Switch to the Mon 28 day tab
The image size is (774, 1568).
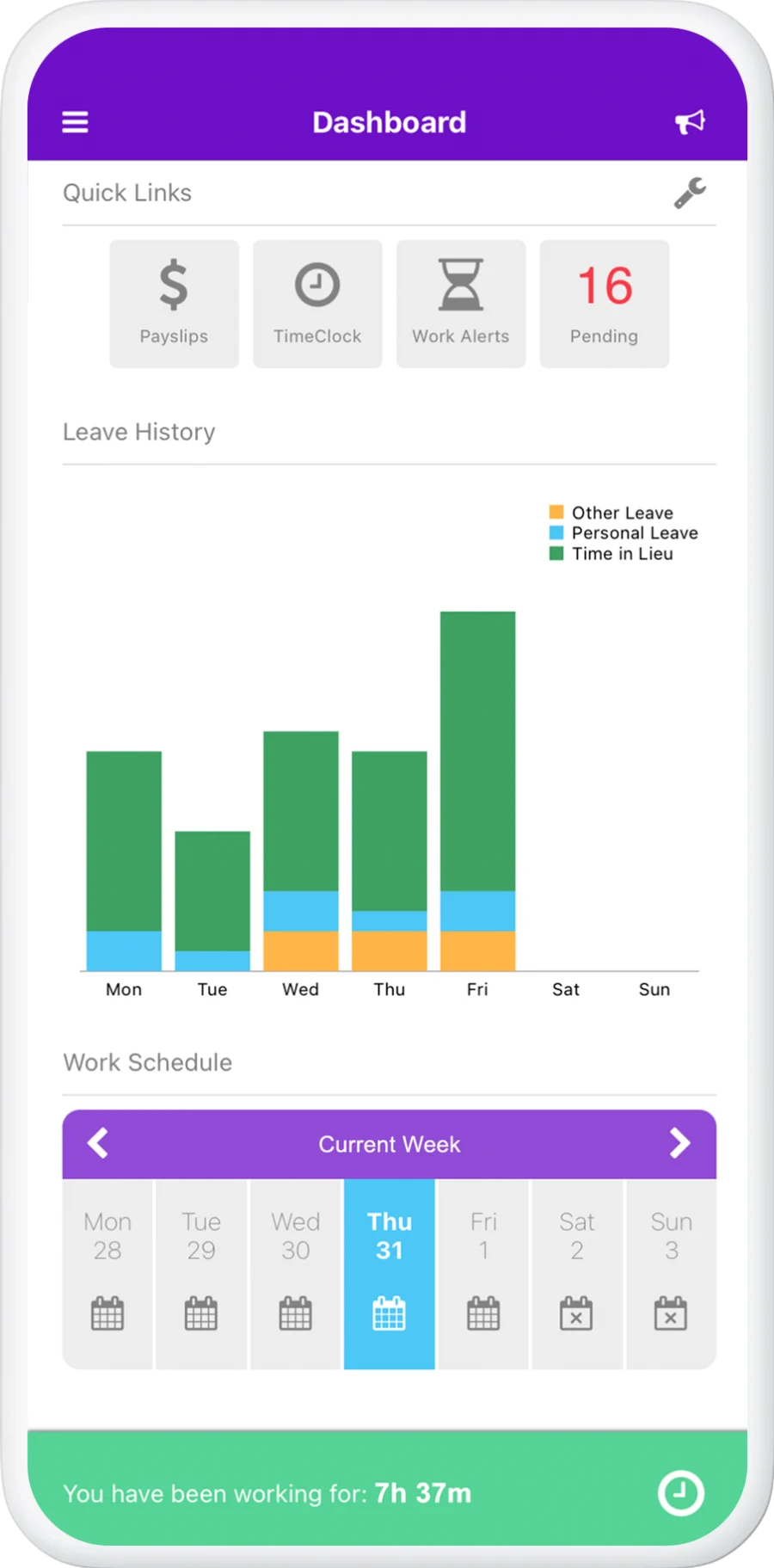pyautogui.click(x=107, y=1236)
